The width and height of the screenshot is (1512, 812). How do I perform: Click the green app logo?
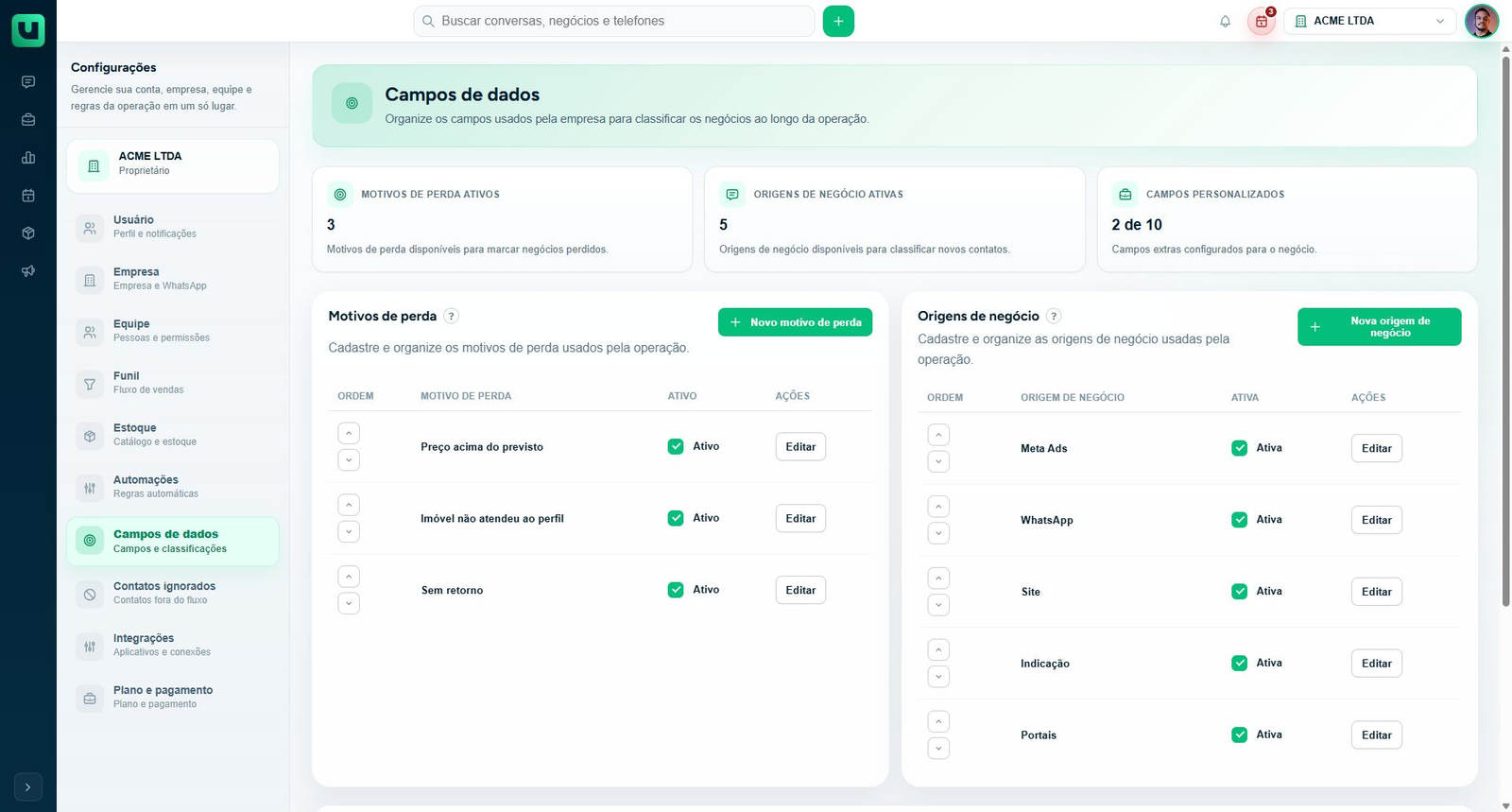28,30
